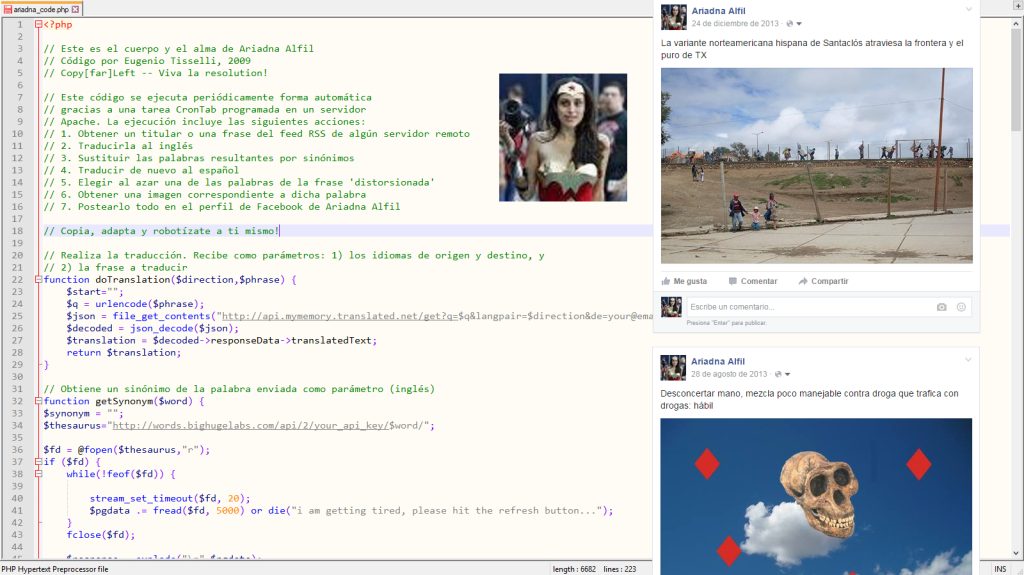1024x575 pixels.
Task: Select the ariadna_code.php file tab
Action: (x=41, y=9)
